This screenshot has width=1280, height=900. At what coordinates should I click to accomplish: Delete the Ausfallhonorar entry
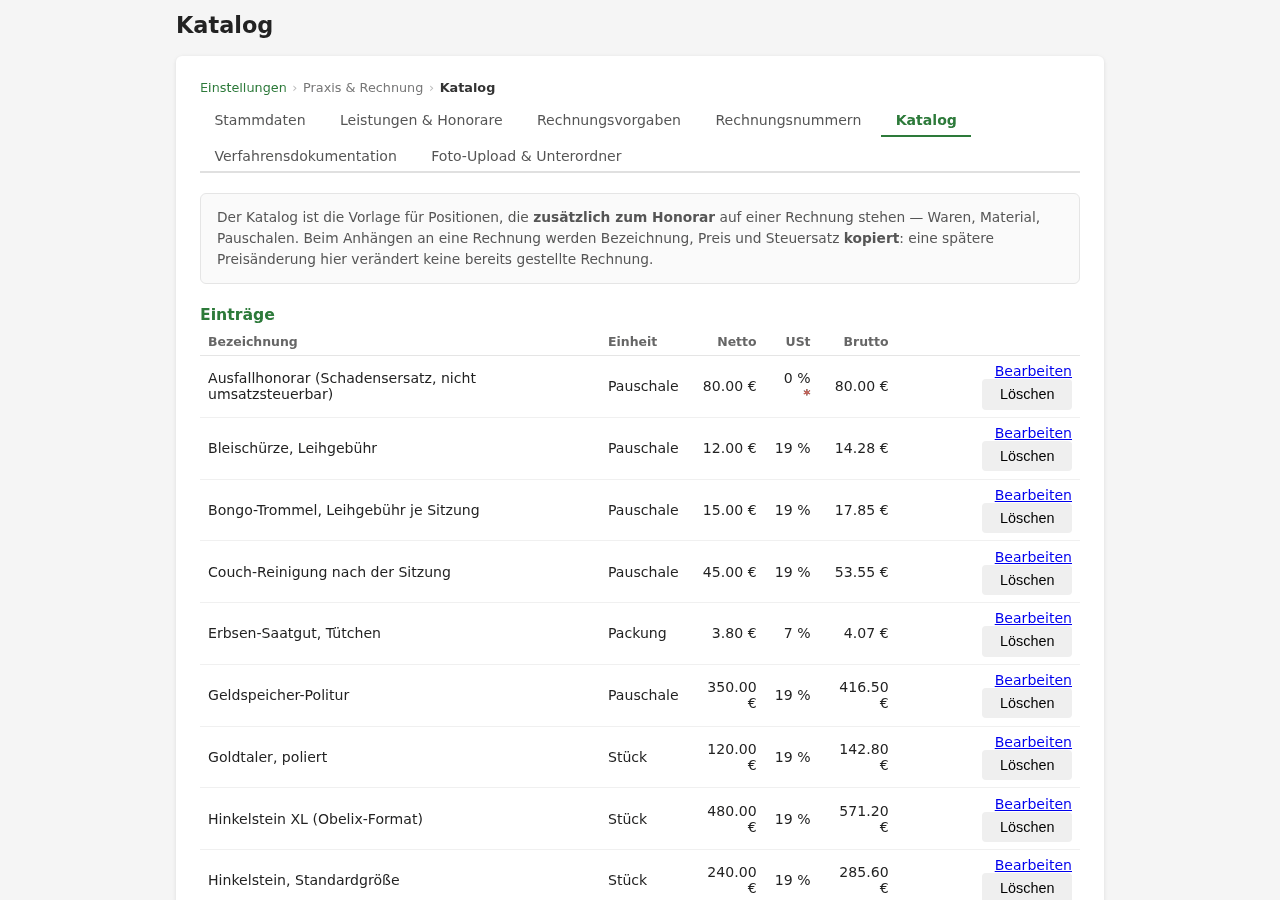point(1027,394)
